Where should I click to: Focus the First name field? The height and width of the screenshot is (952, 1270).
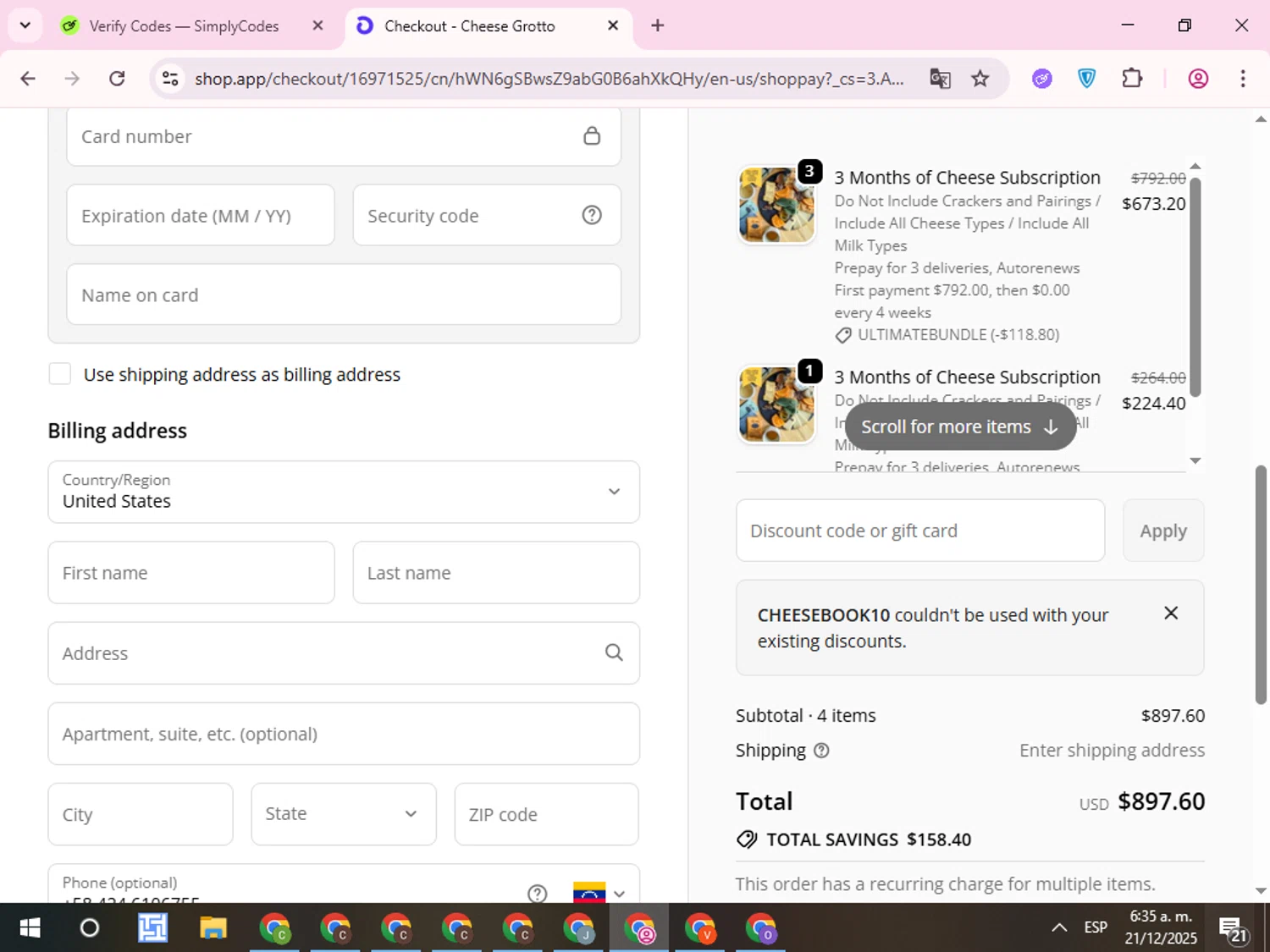tap(191, 573)
